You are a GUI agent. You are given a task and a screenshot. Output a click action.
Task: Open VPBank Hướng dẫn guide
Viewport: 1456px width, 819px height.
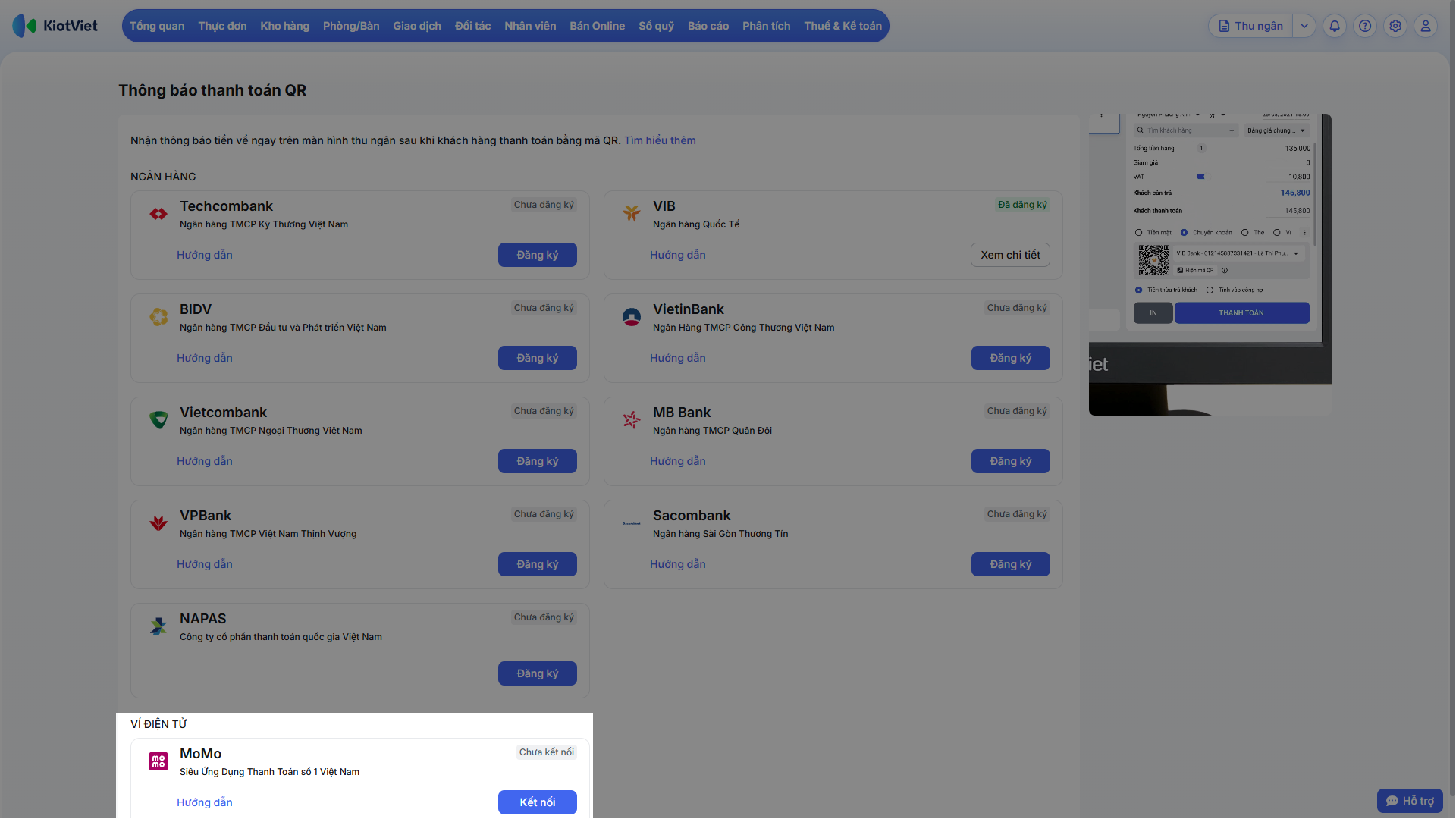(x=205, y=564)
